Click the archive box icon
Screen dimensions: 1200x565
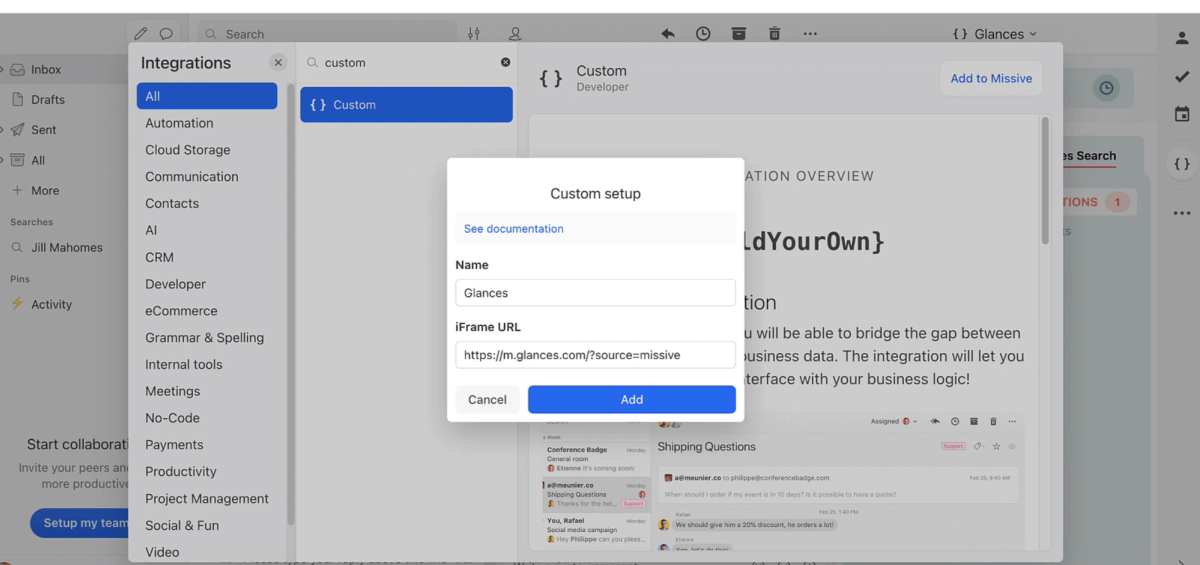pos(739,34)
